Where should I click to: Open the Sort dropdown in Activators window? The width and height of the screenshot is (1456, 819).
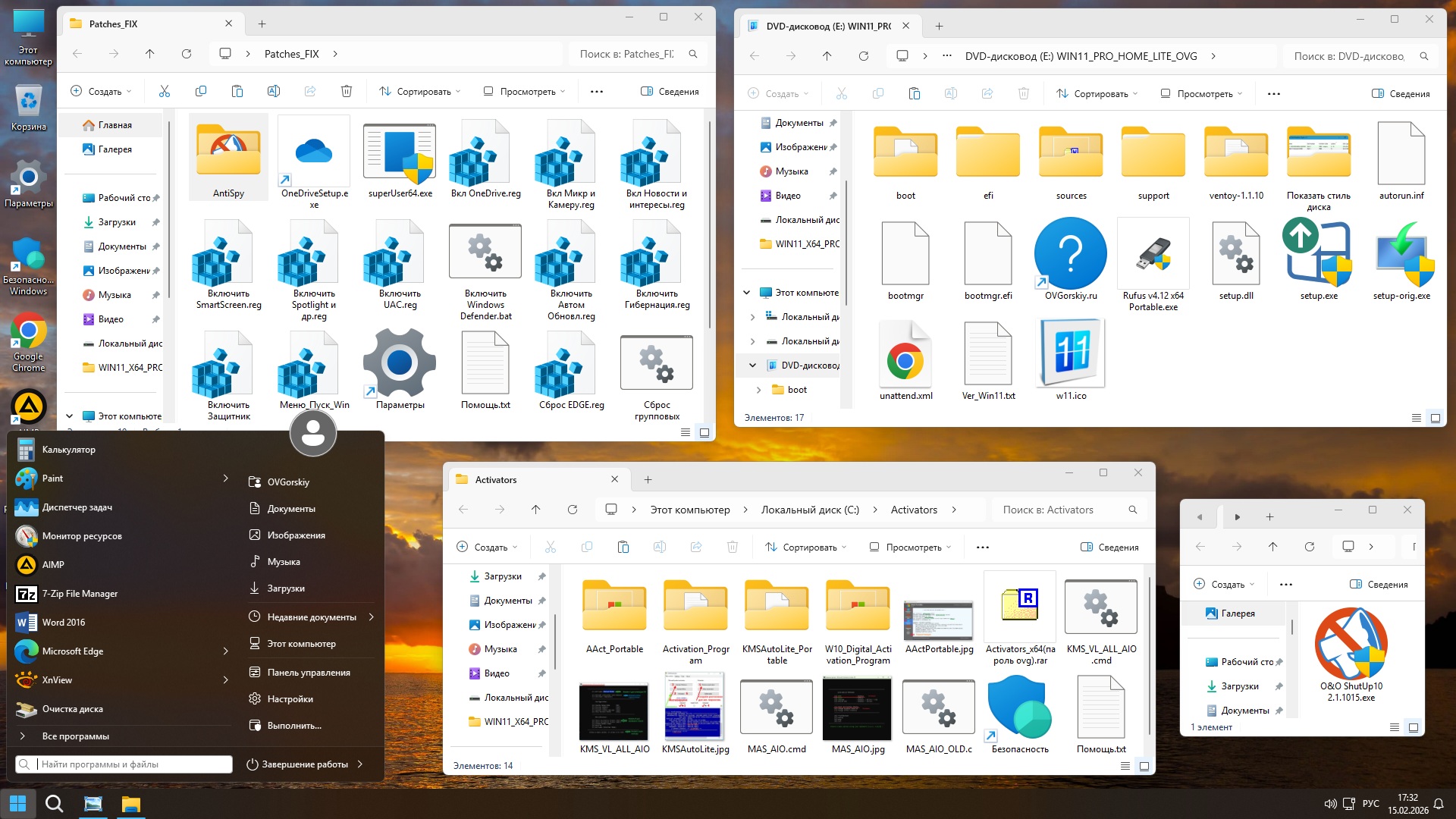(805, 547)
